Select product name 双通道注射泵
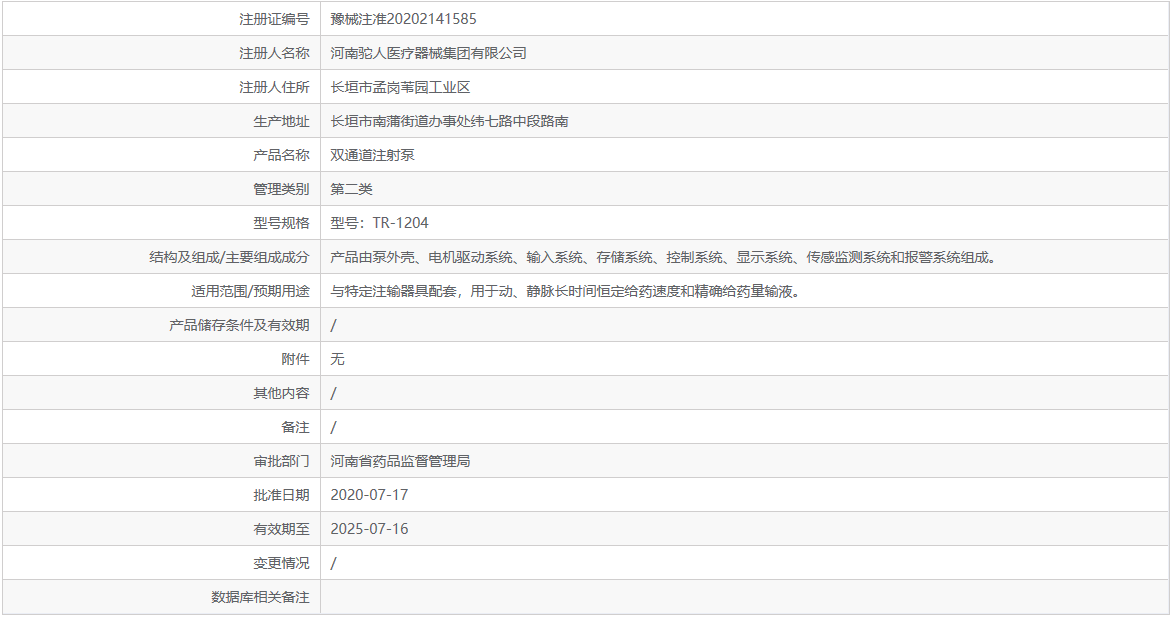1174x619 pixels. point(372,155)
